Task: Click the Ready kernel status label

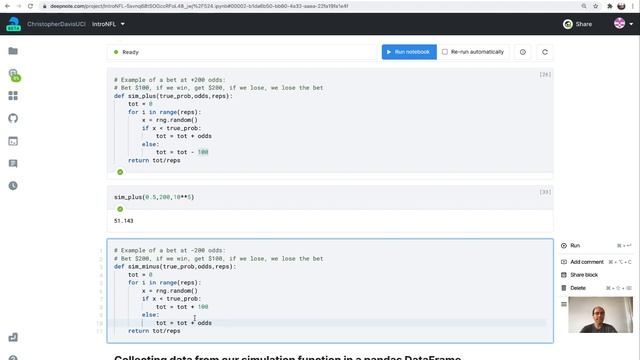Action: (131, 52)
